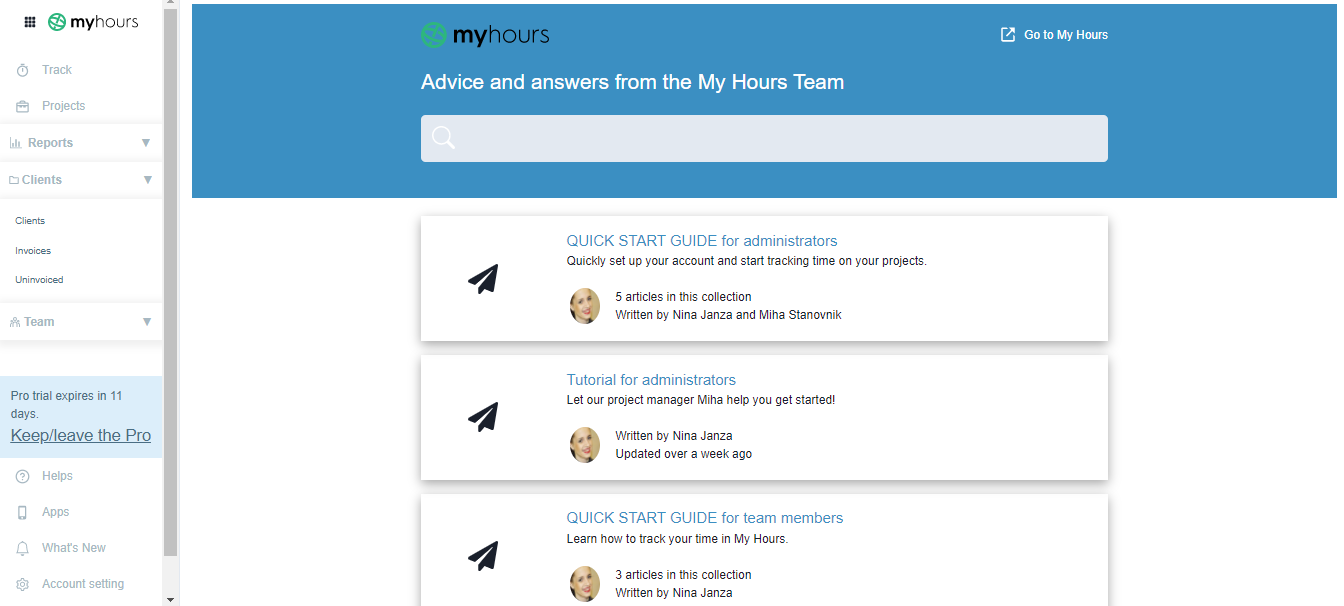Click the sidebar scrollbar up arrow
The image size is (1344, 606).
170,4
